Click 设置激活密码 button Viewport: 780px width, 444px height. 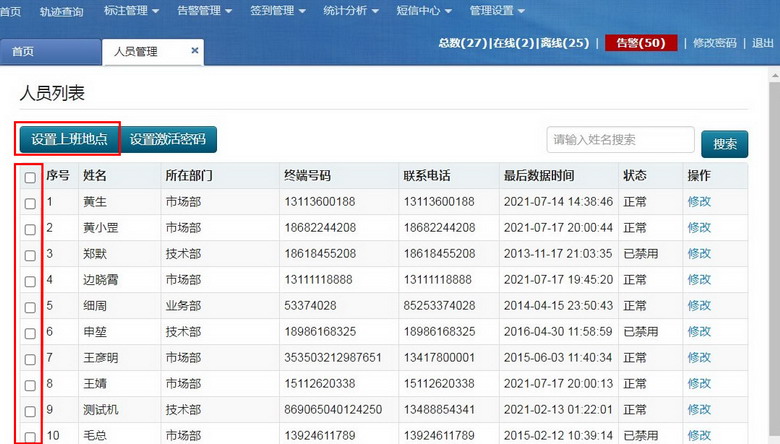pos(168,139)
